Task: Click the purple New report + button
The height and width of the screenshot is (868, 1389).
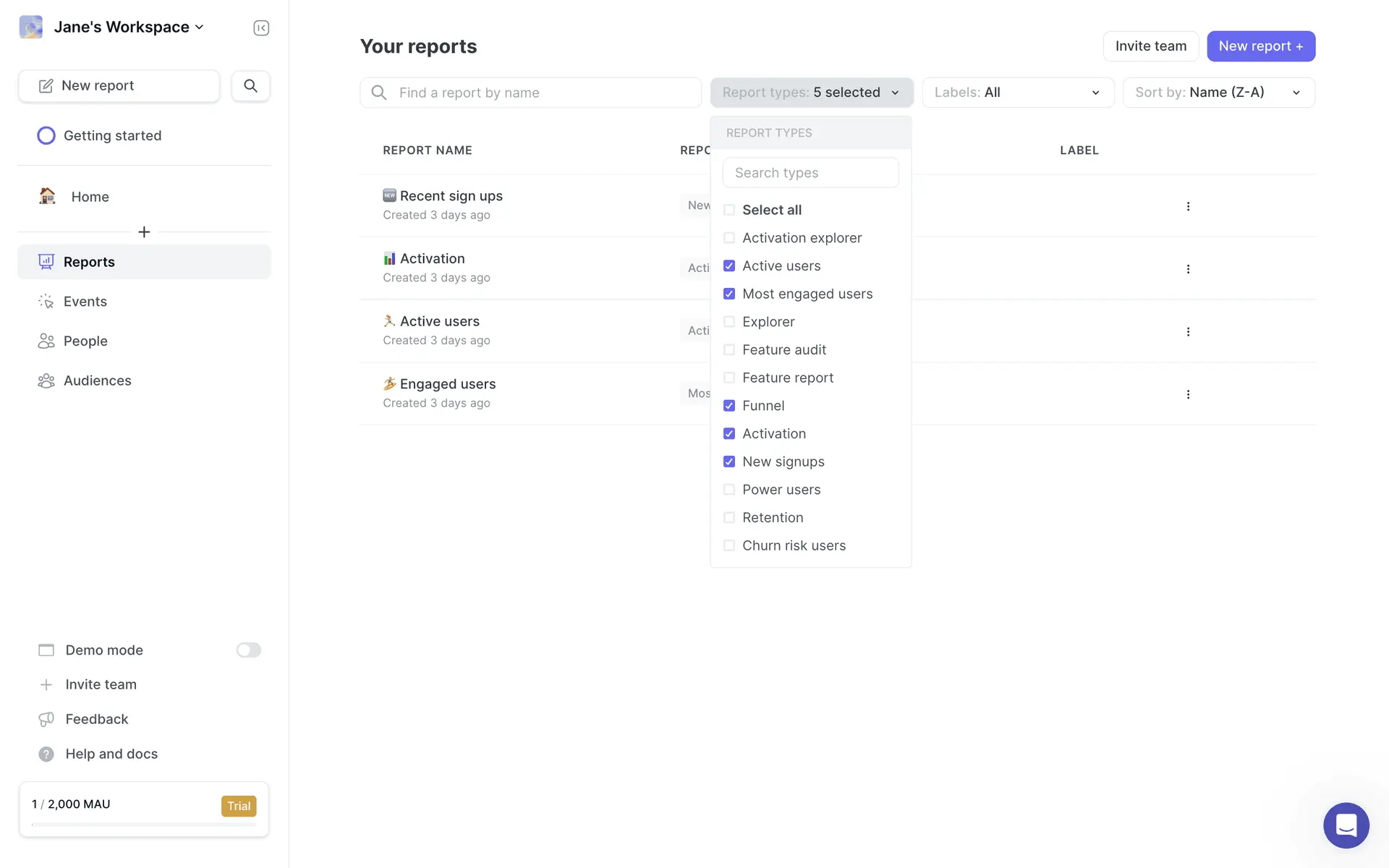Action: click(x=1260, y=46)
